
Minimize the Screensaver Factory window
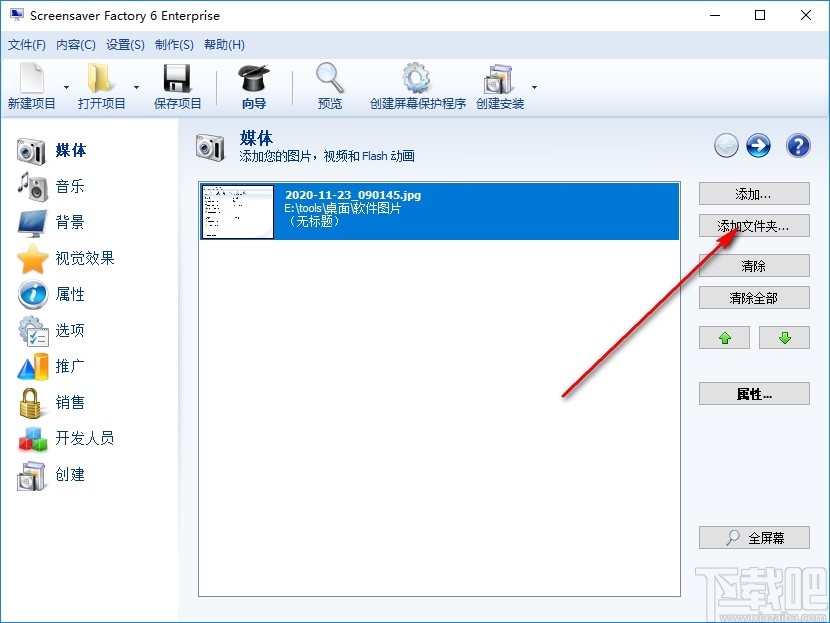[715, 15]
